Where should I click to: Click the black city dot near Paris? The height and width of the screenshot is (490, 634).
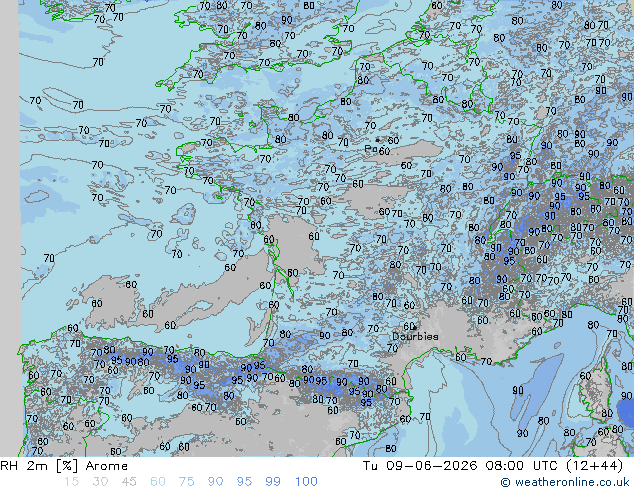coord(378,140)
